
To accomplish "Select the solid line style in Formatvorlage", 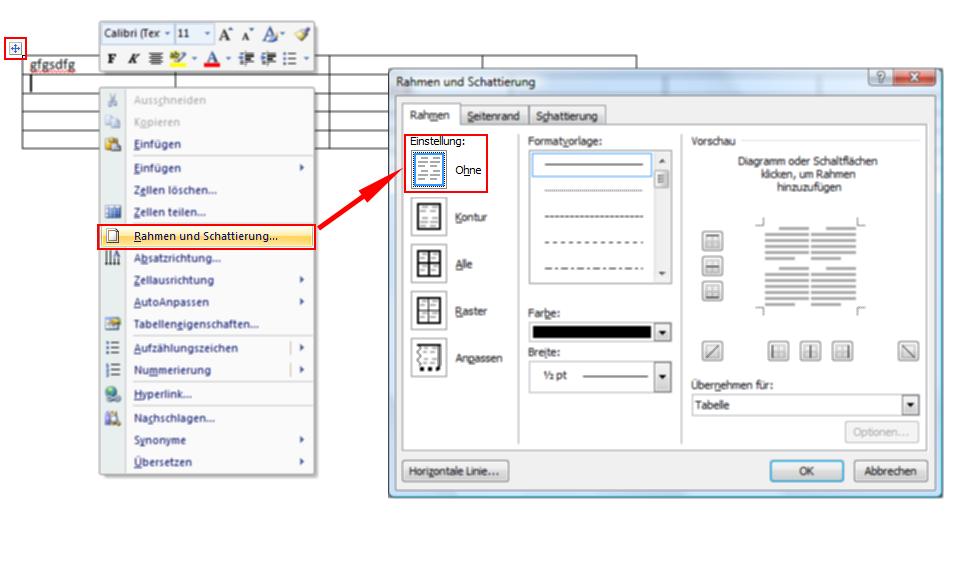I will (592, 165).
